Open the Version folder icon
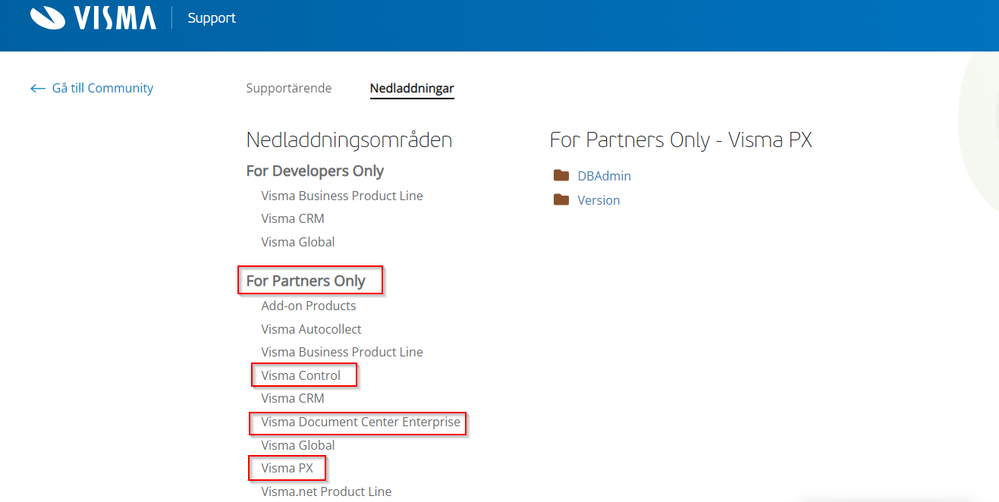Screen dimensions: 999x502 [x=561, y=200]
